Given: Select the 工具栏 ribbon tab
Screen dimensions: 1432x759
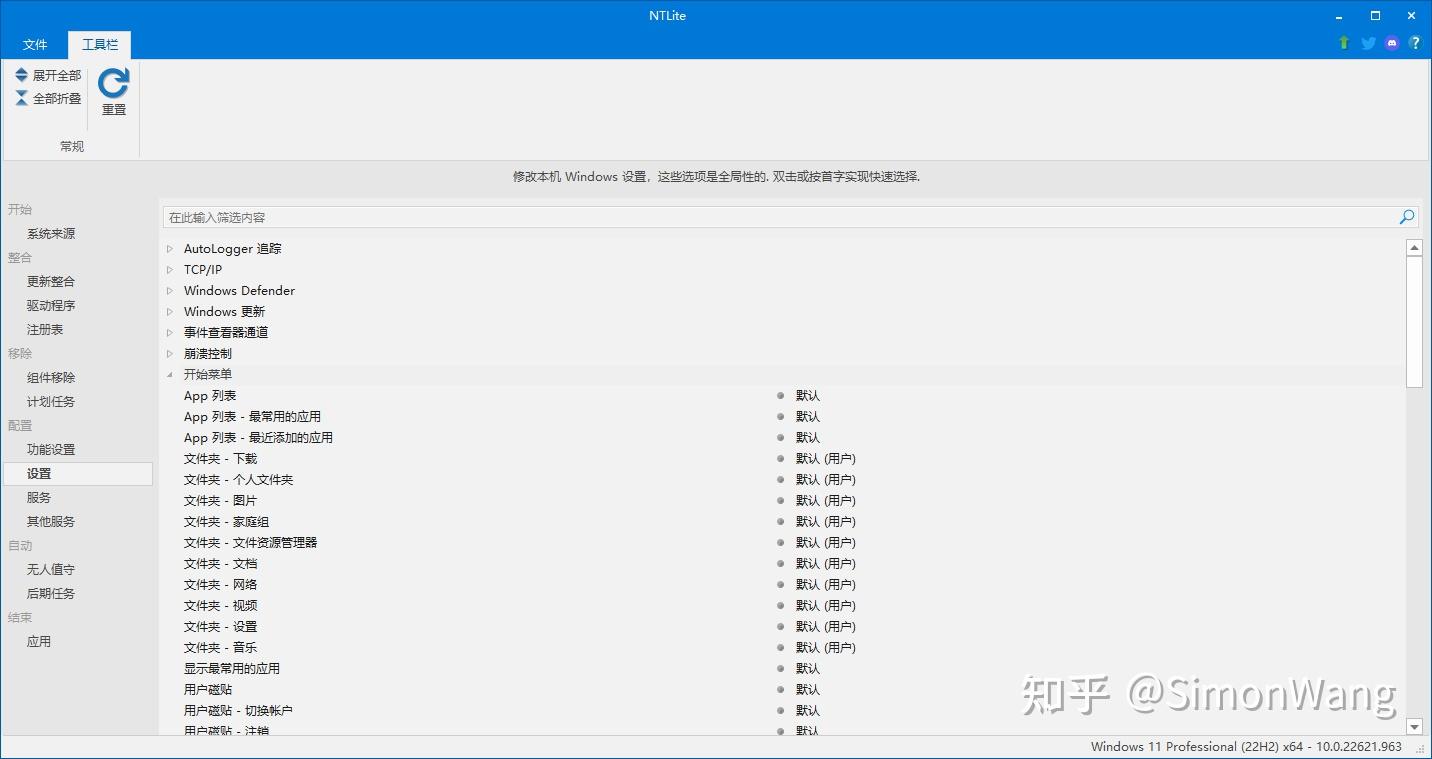Looking at the screenshot, I should point(99,44).
